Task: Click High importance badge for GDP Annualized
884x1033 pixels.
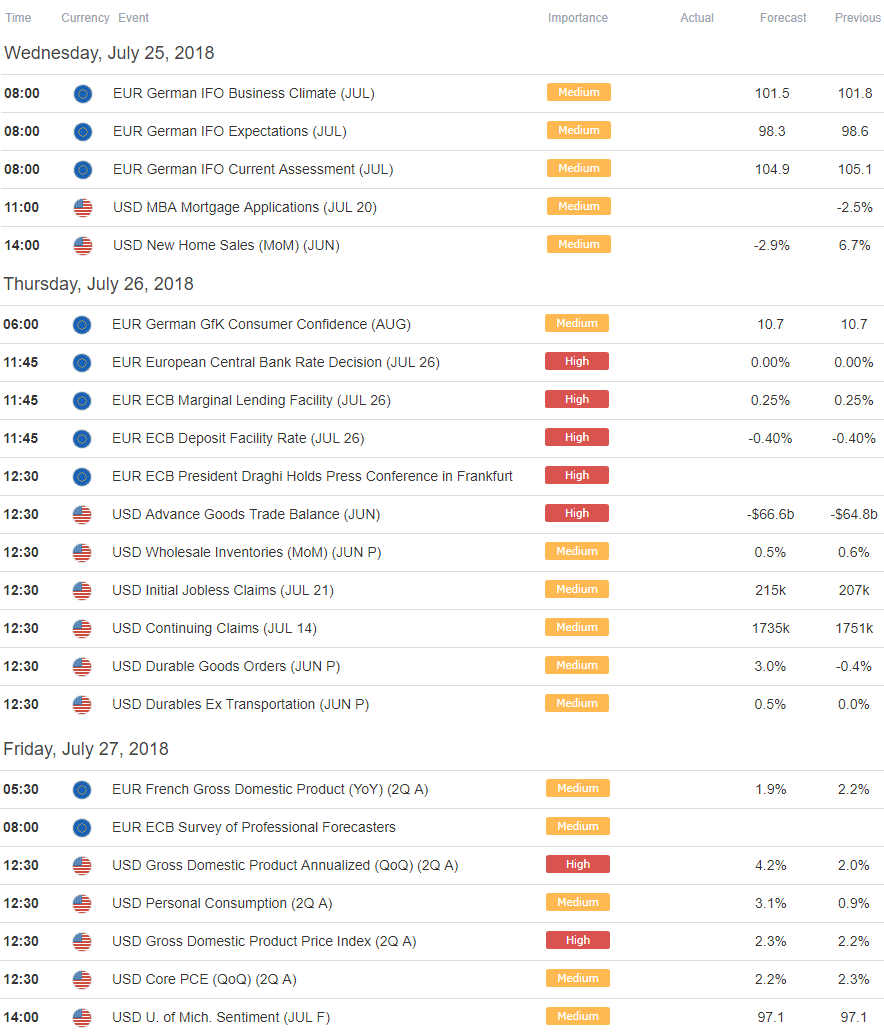Action: click(x=577, y=864)
